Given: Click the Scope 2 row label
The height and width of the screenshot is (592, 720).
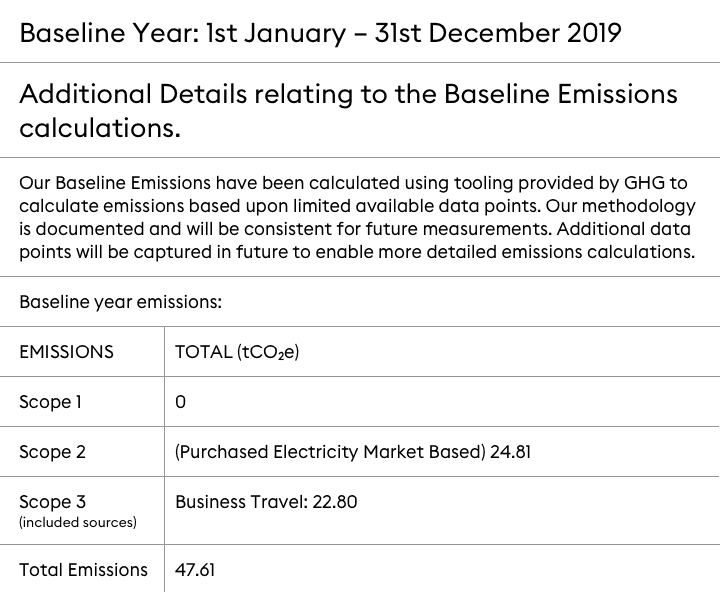Looking at the screenshot, I should tap(52, 452).
